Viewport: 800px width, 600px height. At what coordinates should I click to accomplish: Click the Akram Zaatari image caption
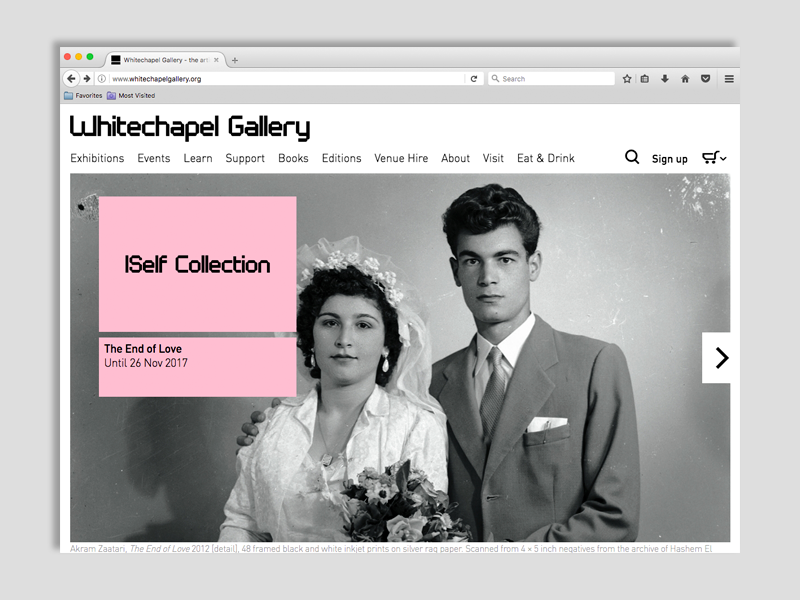(391, 548)
